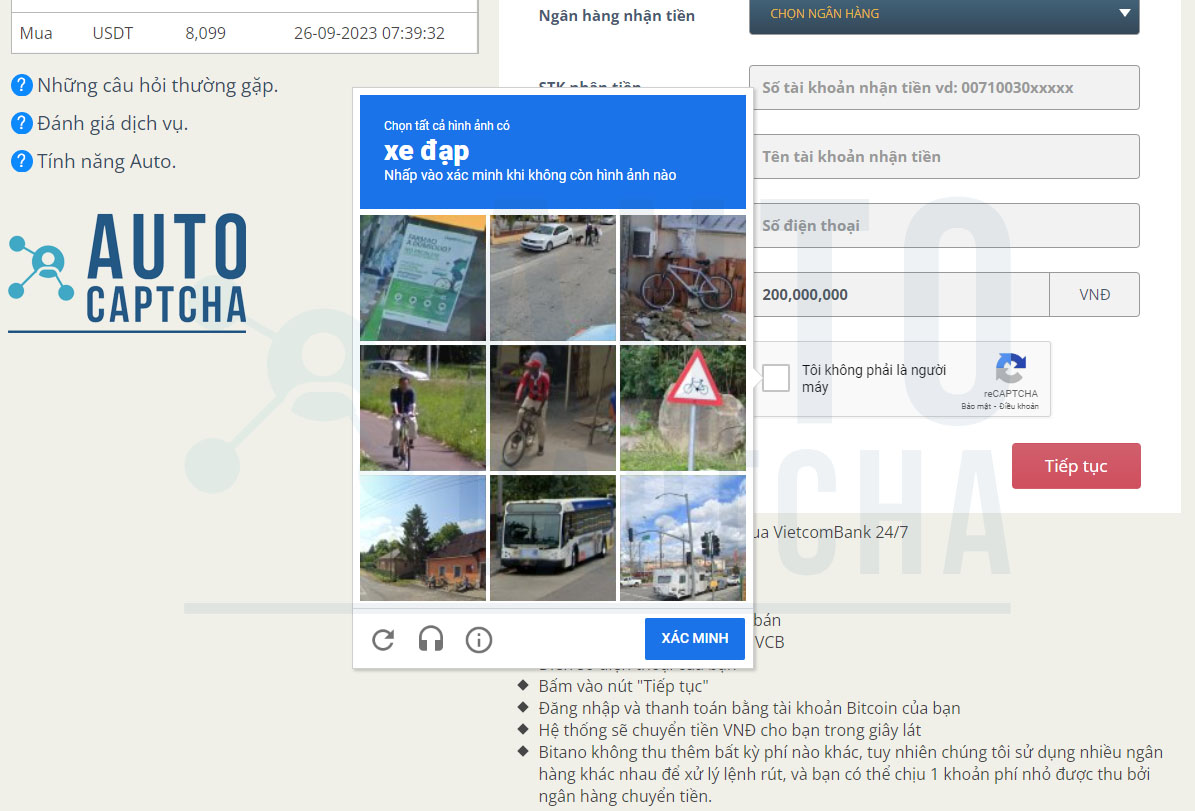Select captcha tile with bicycle against wall
The image size is (1195, 811).
click(683, 277)
